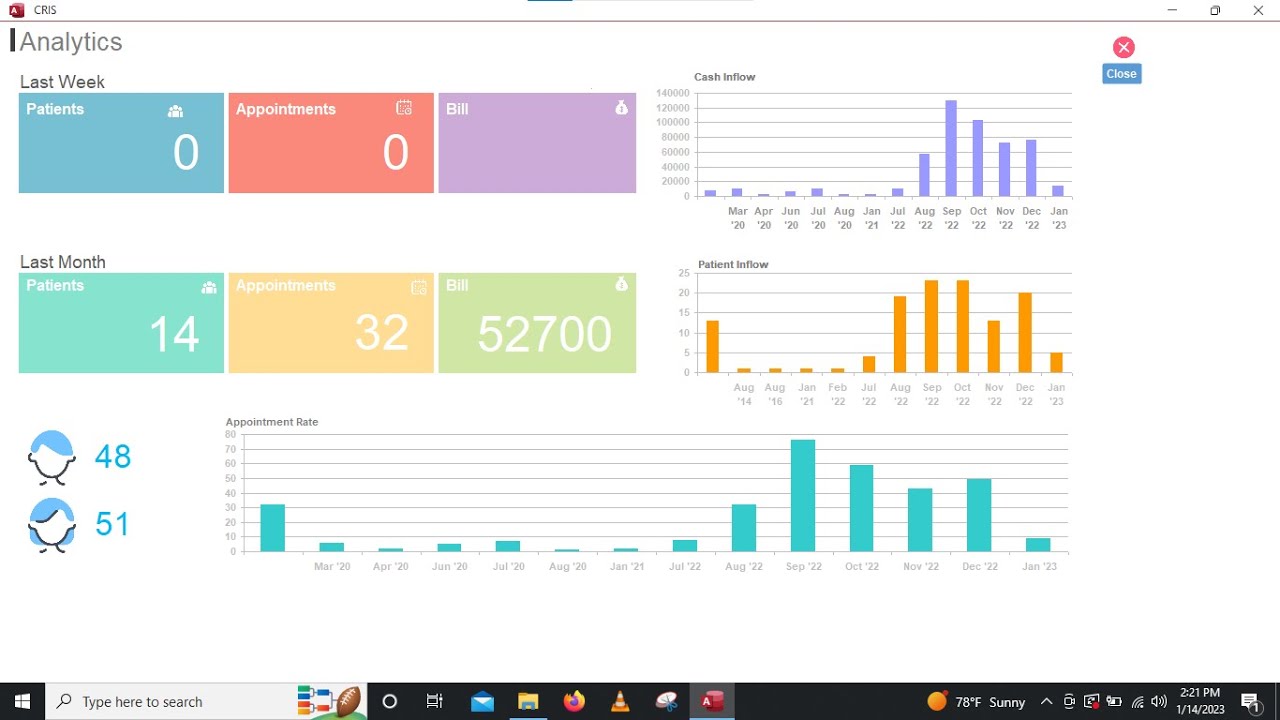Click the taskbar search box
The width and height of the screenshot is (1280, 720).
click(206, 701)
